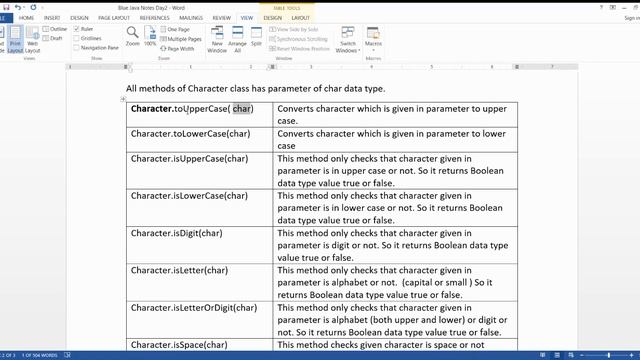Switch to Outline view

click(x=55, y=29)
